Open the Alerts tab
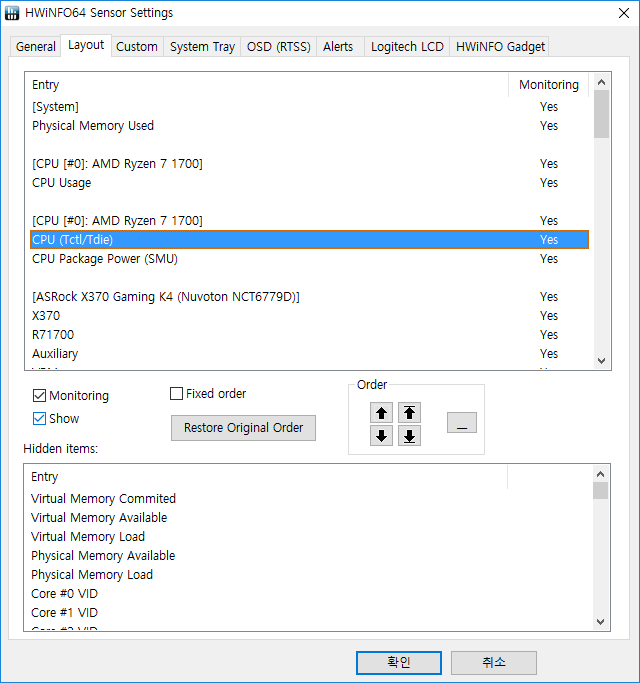This screenshot has width=640, height=683. [338, 47]
